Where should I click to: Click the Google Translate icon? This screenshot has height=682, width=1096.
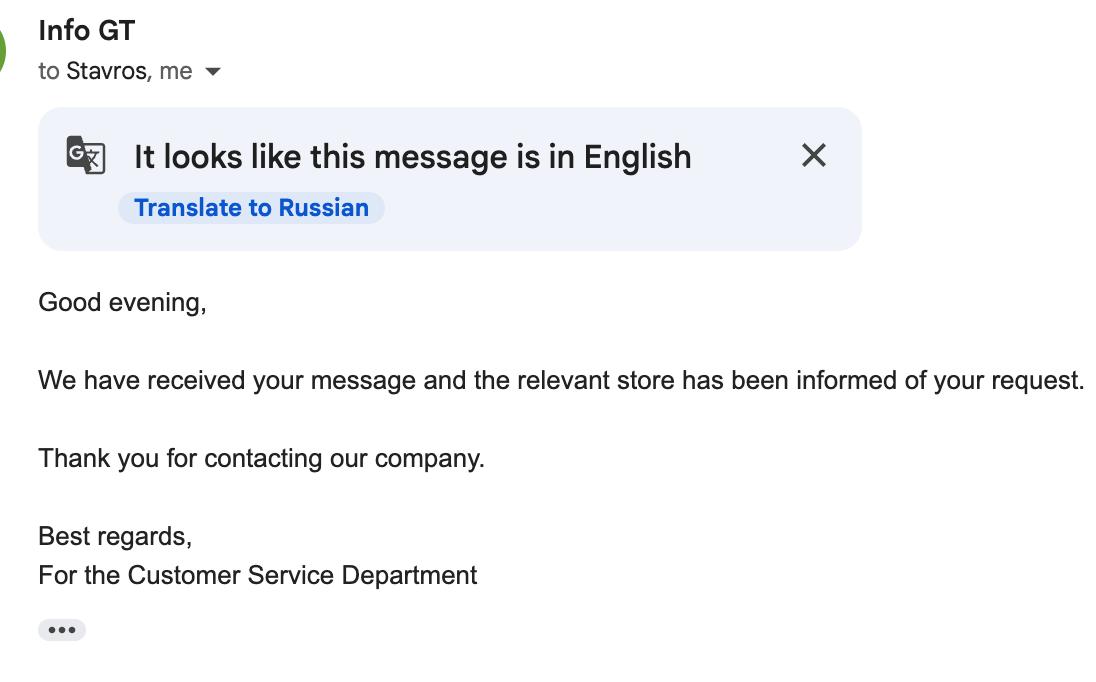[x=86, y=155]
